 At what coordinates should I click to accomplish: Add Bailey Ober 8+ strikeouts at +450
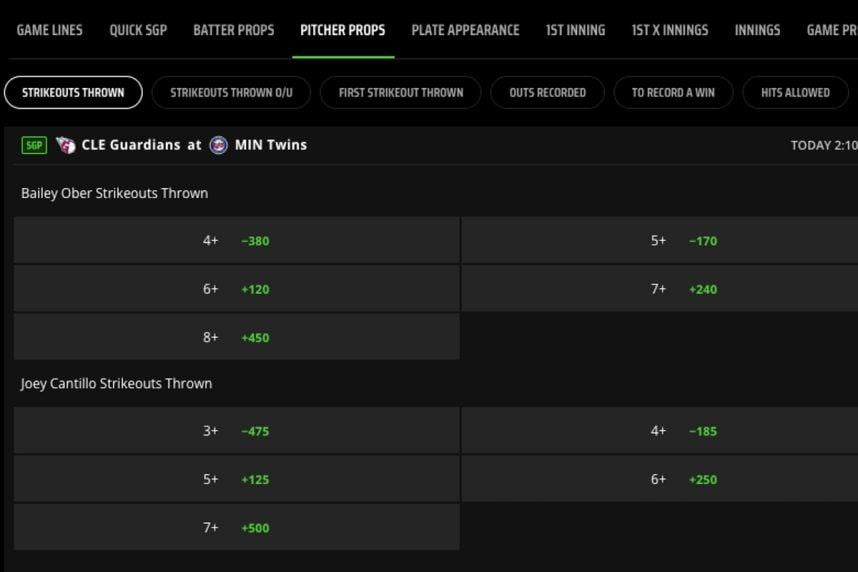(x=236, y=337)
